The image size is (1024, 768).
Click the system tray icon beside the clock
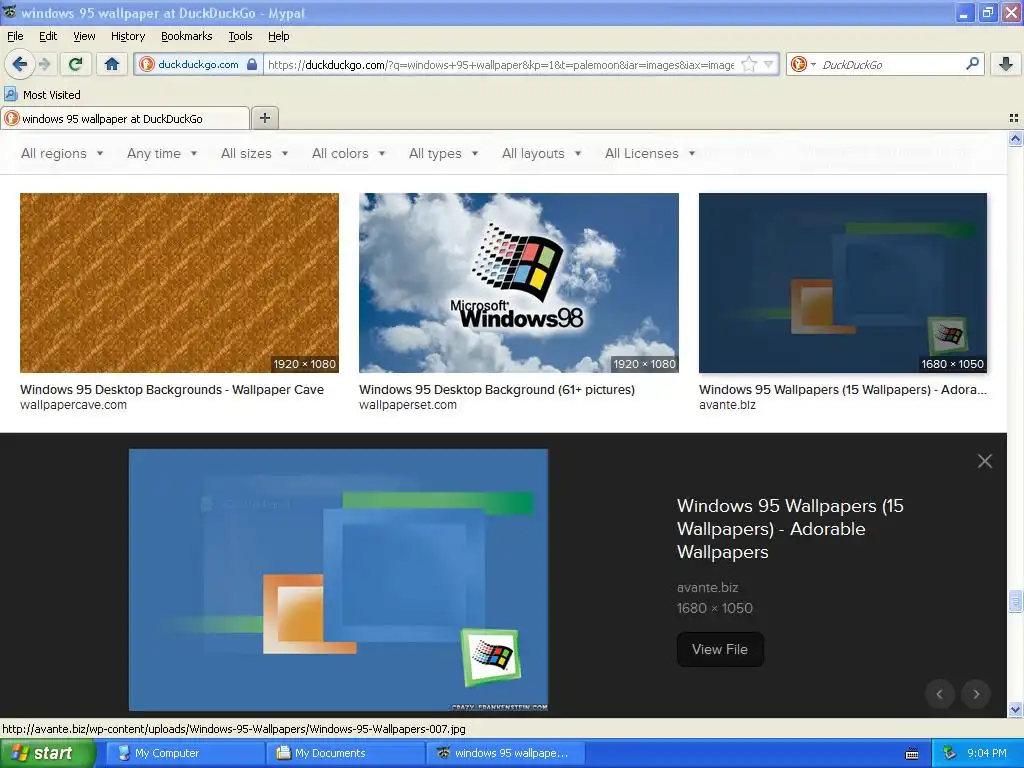[950, 753]
